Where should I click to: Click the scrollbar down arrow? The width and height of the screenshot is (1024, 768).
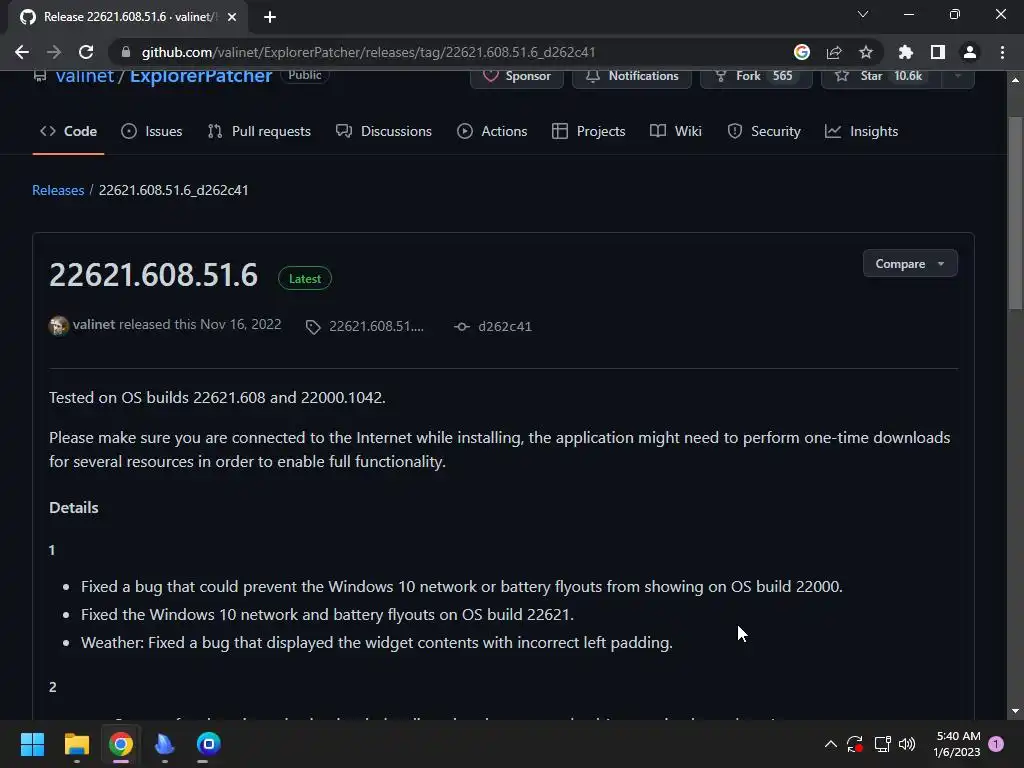[x=1015, y=711]
